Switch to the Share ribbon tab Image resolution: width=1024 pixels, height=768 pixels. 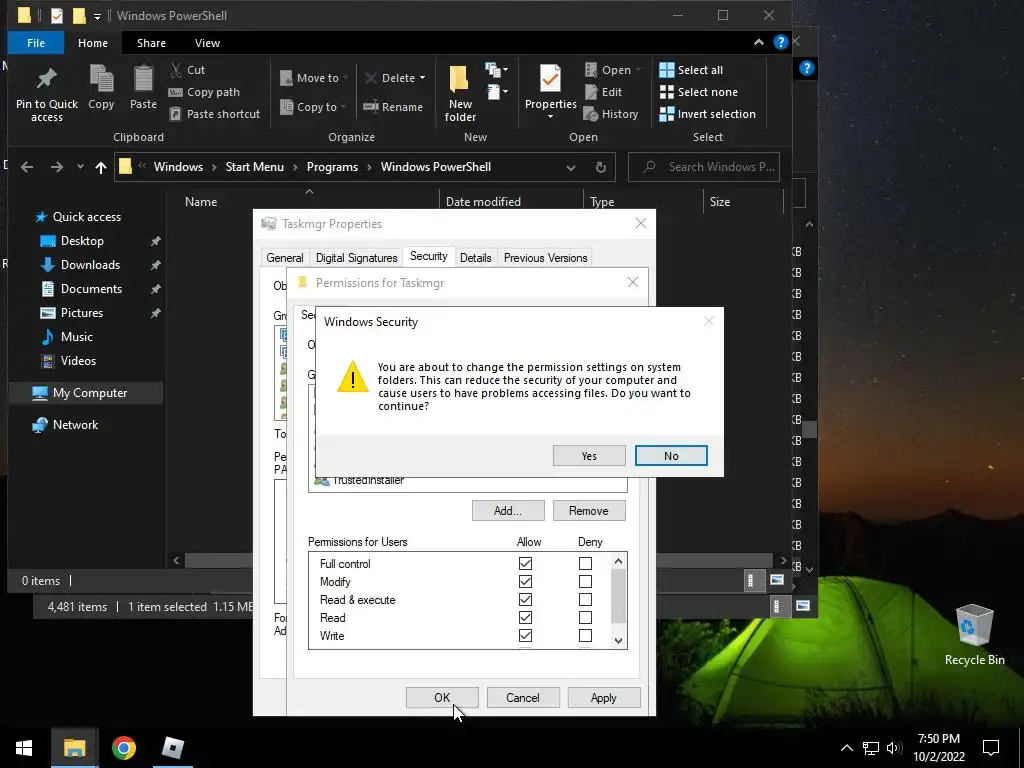[151, 43]
